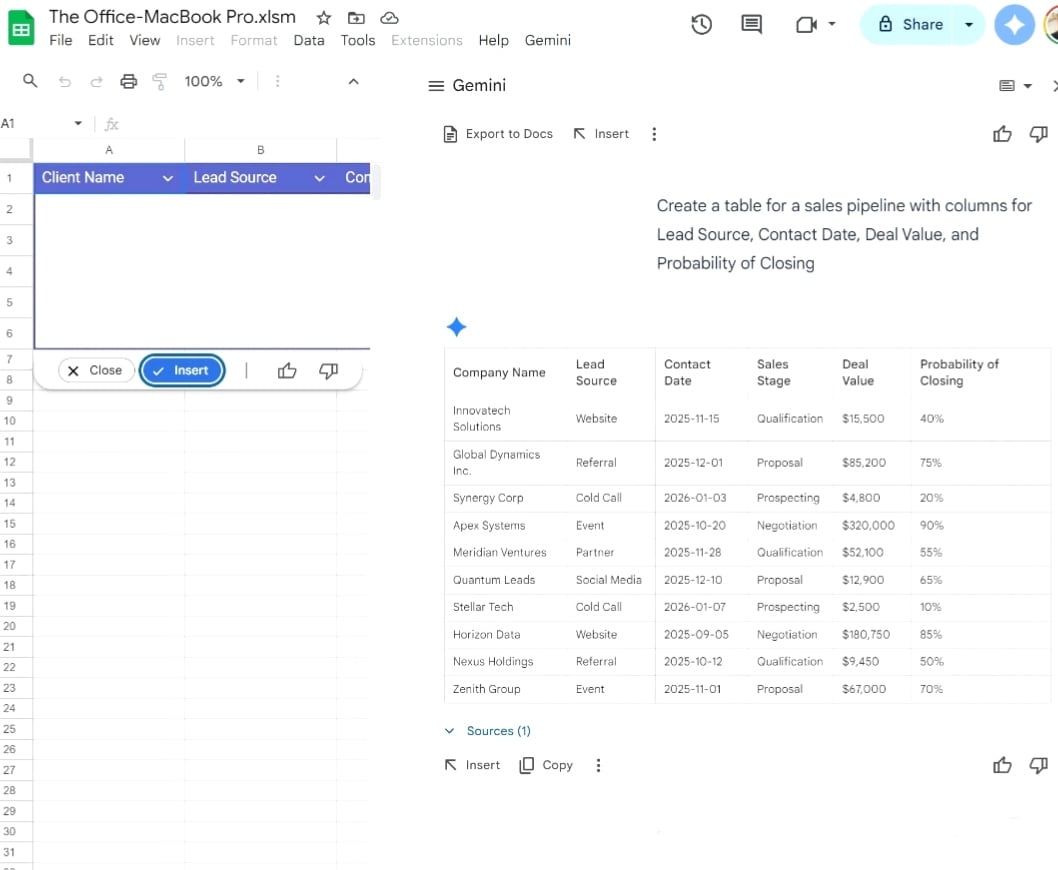Open the Data menu
Image resolution: width=1058 pixels, height=870 pixels.
coord(309,40)
